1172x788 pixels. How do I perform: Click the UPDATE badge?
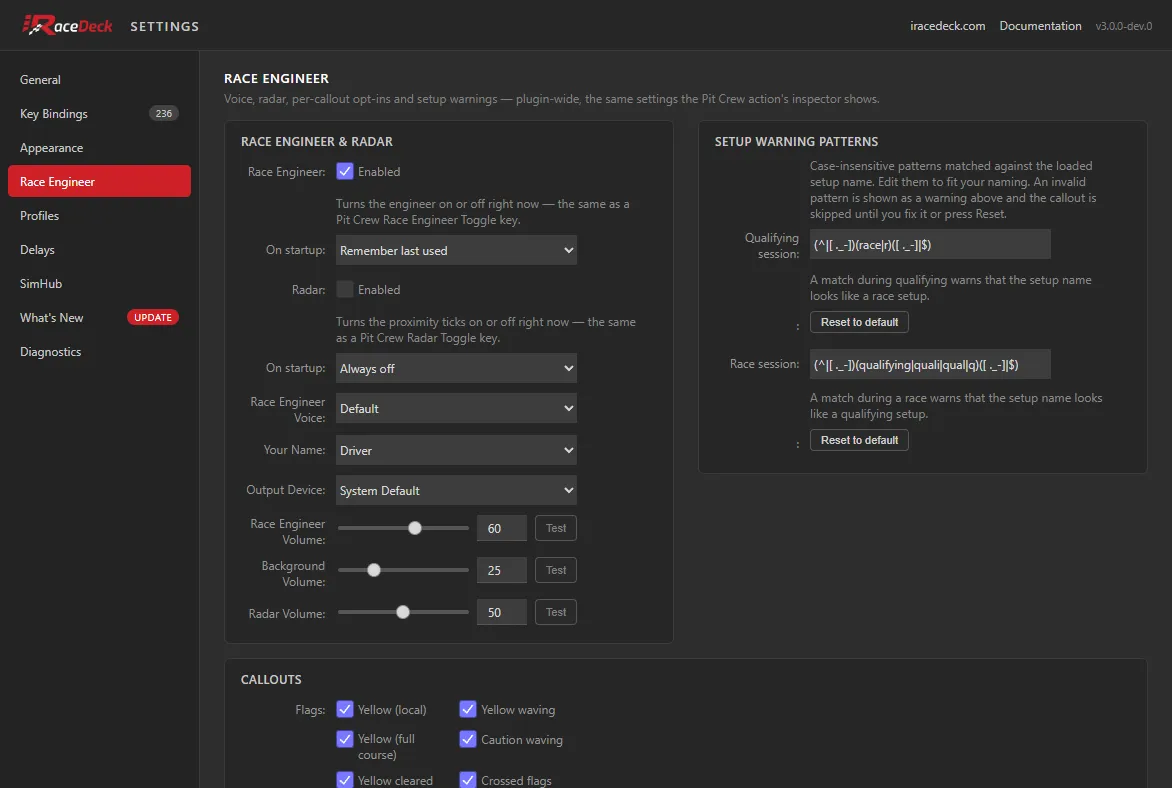tap(152, 318)
